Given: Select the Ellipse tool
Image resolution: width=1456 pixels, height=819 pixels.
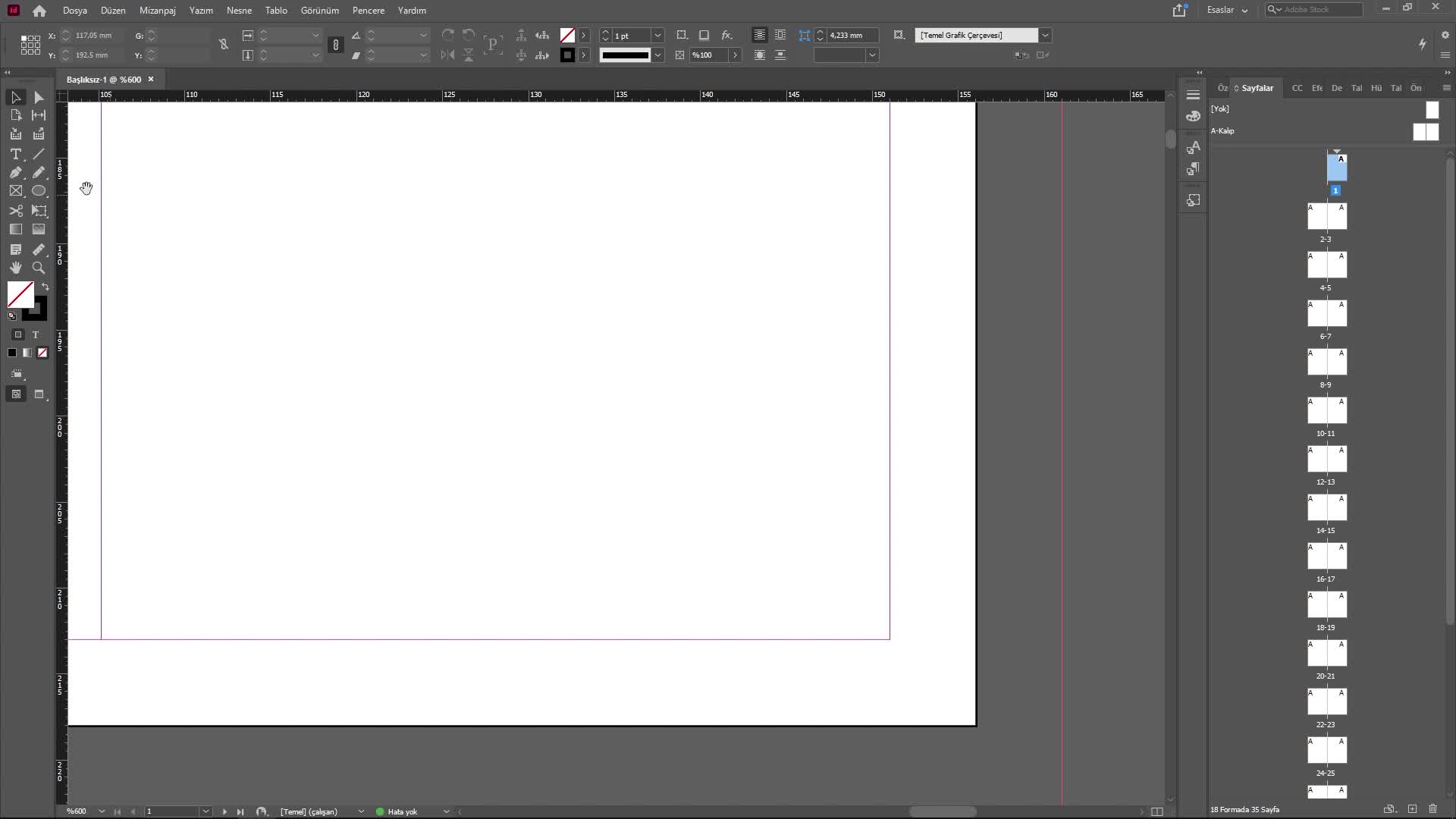Looking at the screenshot, I should 39,191.
